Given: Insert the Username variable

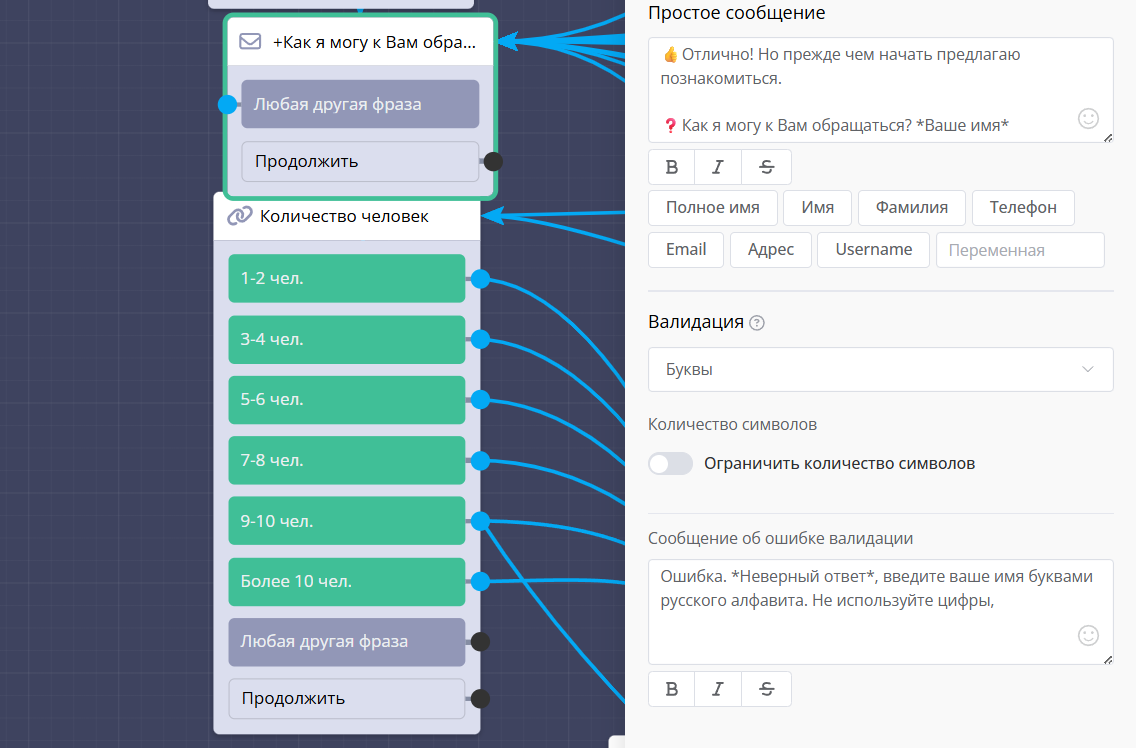Looking at the screenshot, I should click(873, 250).
